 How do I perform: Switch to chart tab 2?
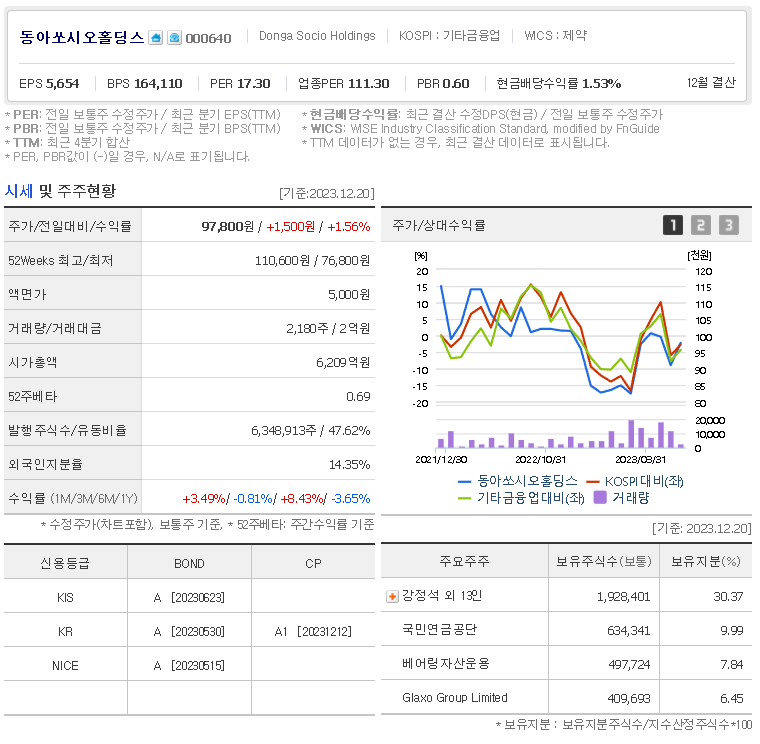click(x=701, y=225)
